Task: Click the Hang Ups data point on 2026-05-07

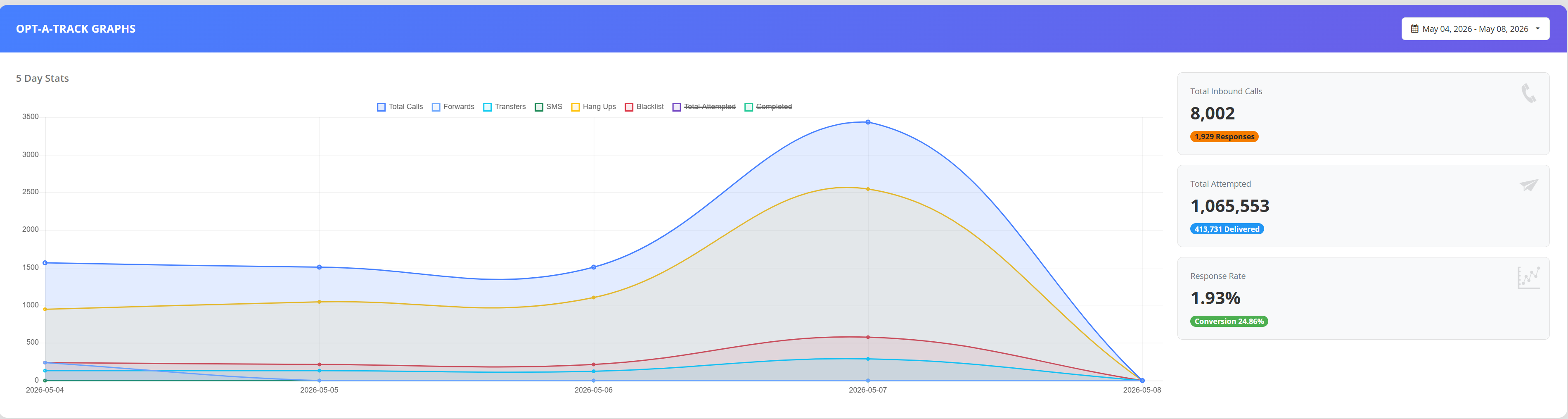Action: (x=868, y=189)
